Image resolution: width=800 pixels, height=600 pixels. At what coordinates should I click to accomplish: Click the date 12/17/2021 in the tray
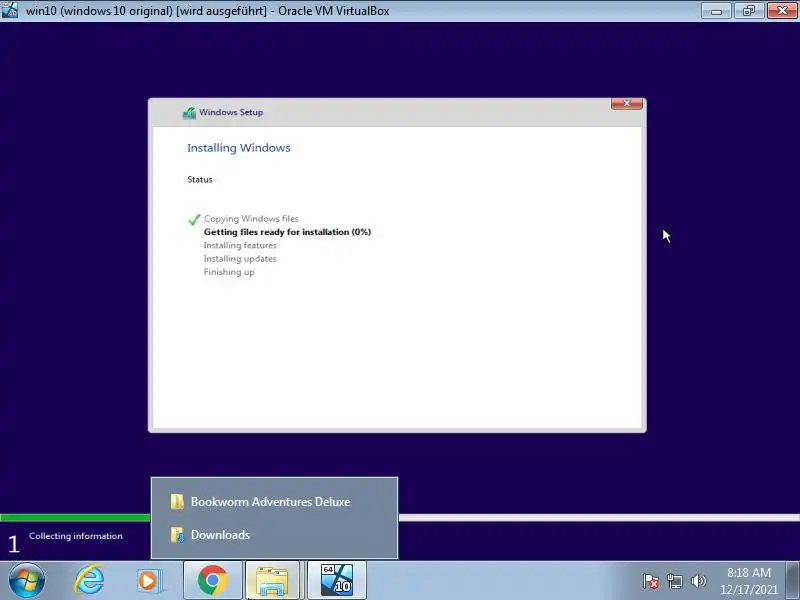click(x=748, y=589)
